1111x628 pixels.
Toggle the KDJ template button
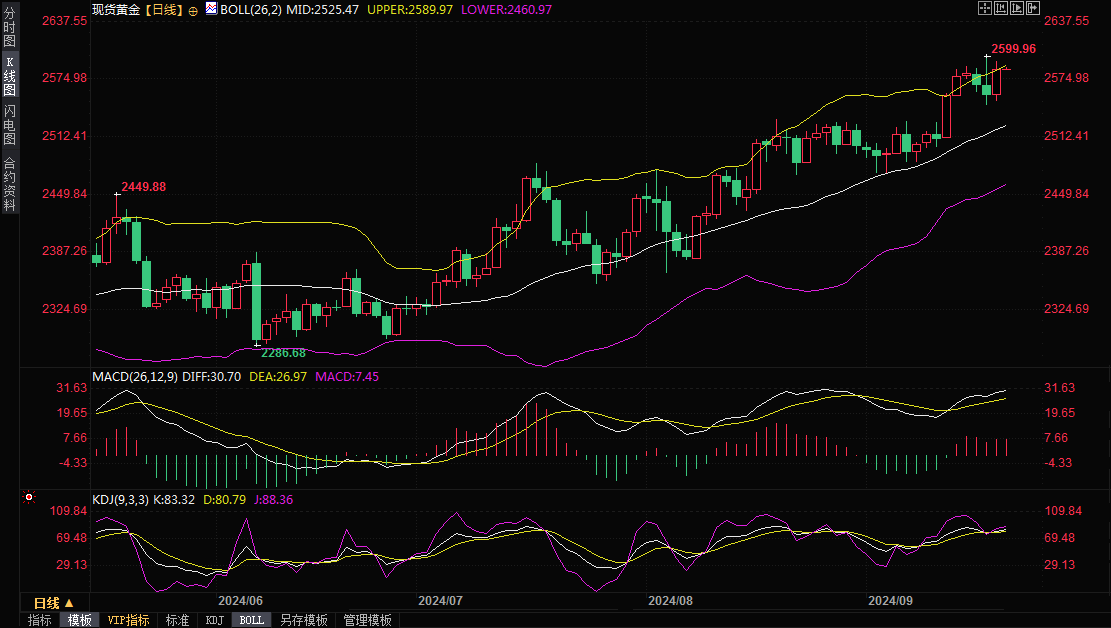[215, 620]
